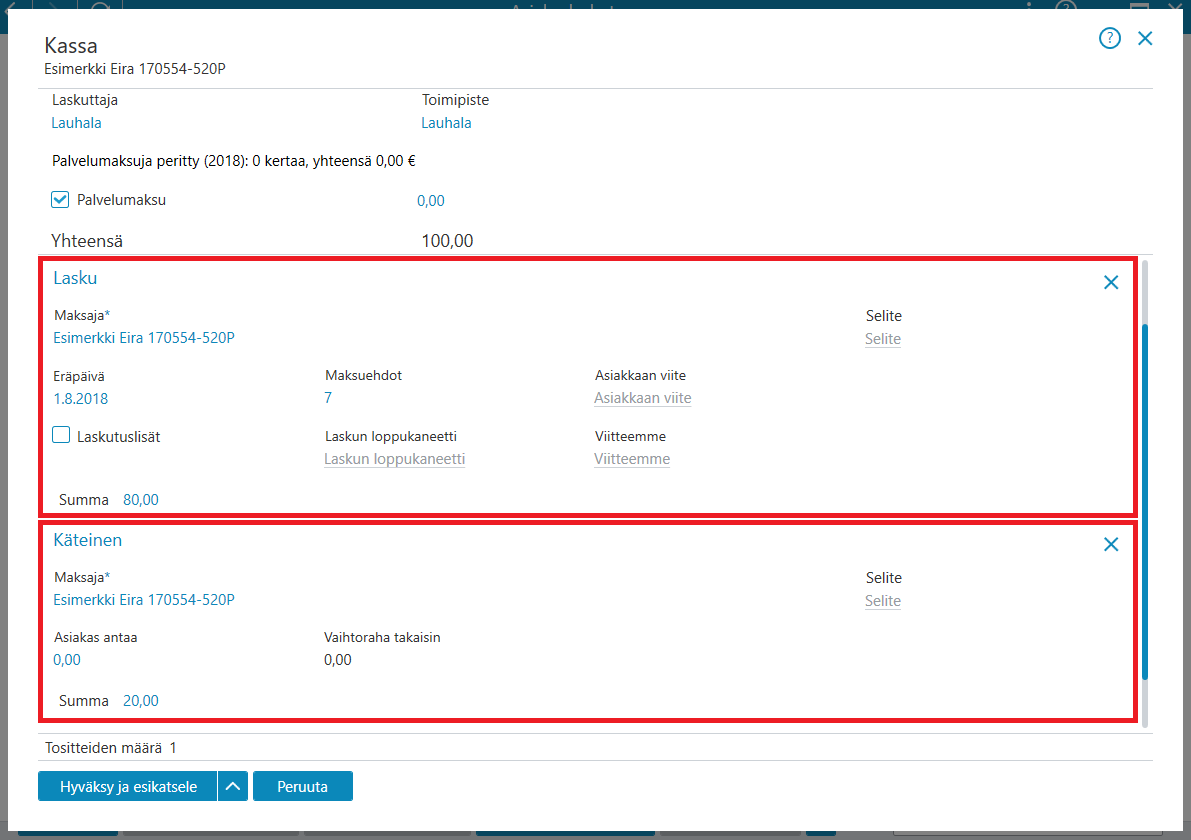The width and height of the screenshot is (1191, 840).
Task: Remove the Lasku payment section
Action: click(1110, 283)
